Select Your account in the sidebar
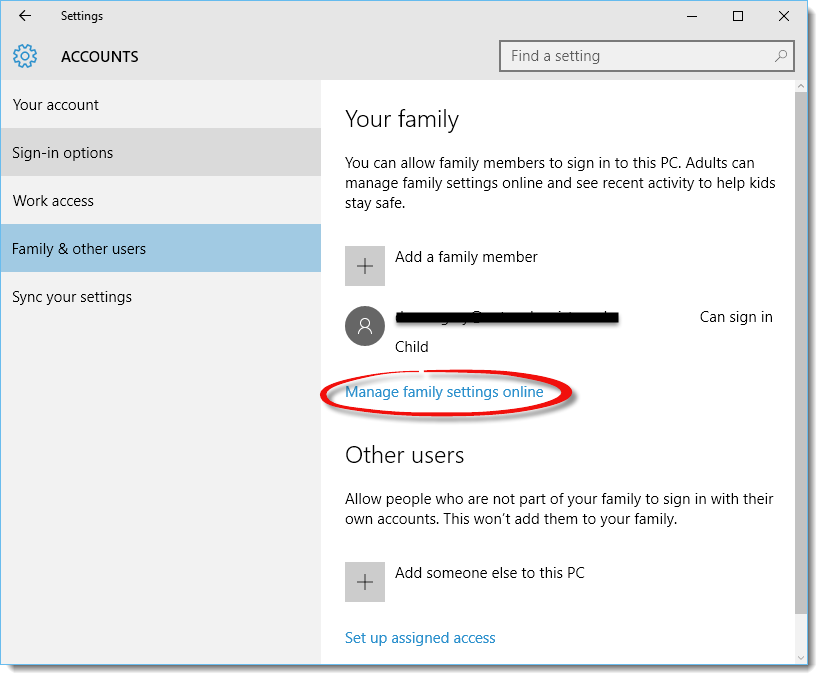 (x=54, y=104)
